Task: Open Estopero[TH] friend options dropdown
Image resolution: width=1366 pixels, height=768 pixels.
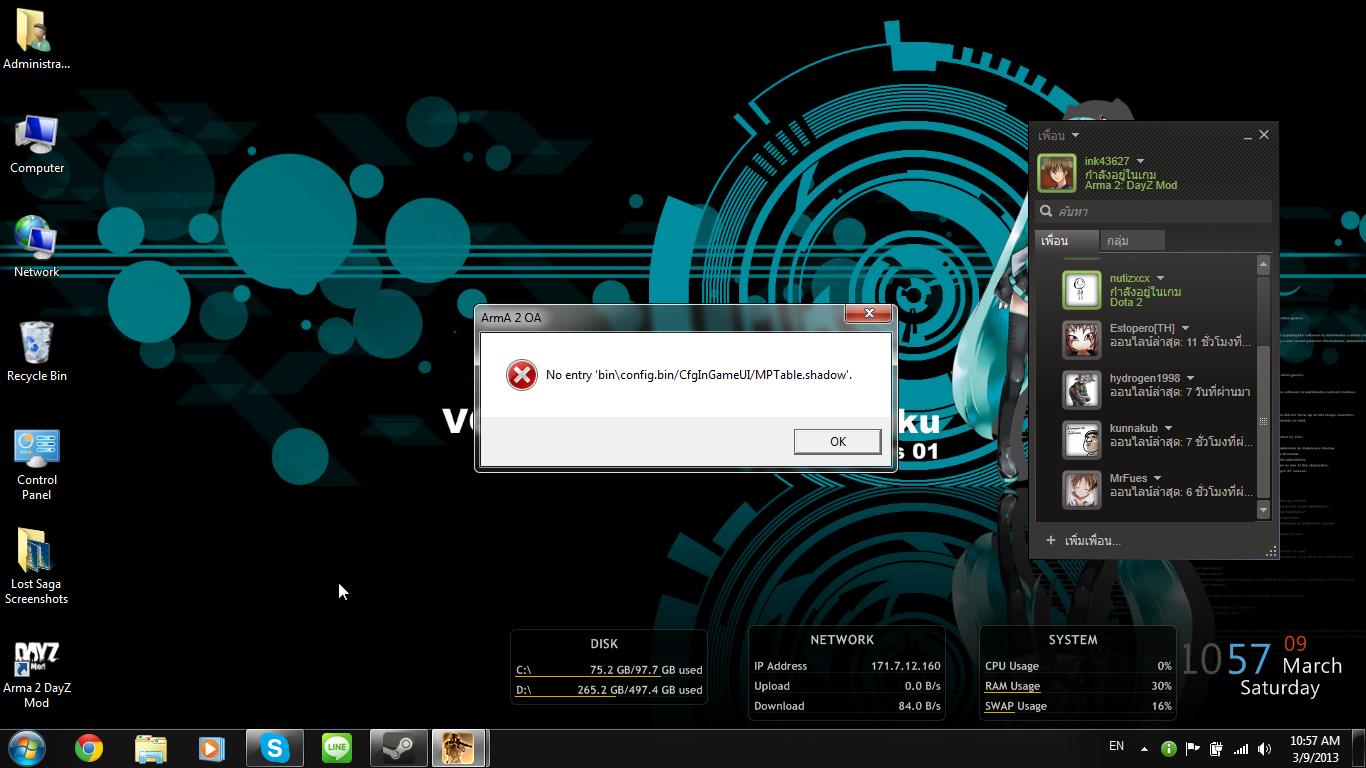Action: click(x=1185, y=328)
